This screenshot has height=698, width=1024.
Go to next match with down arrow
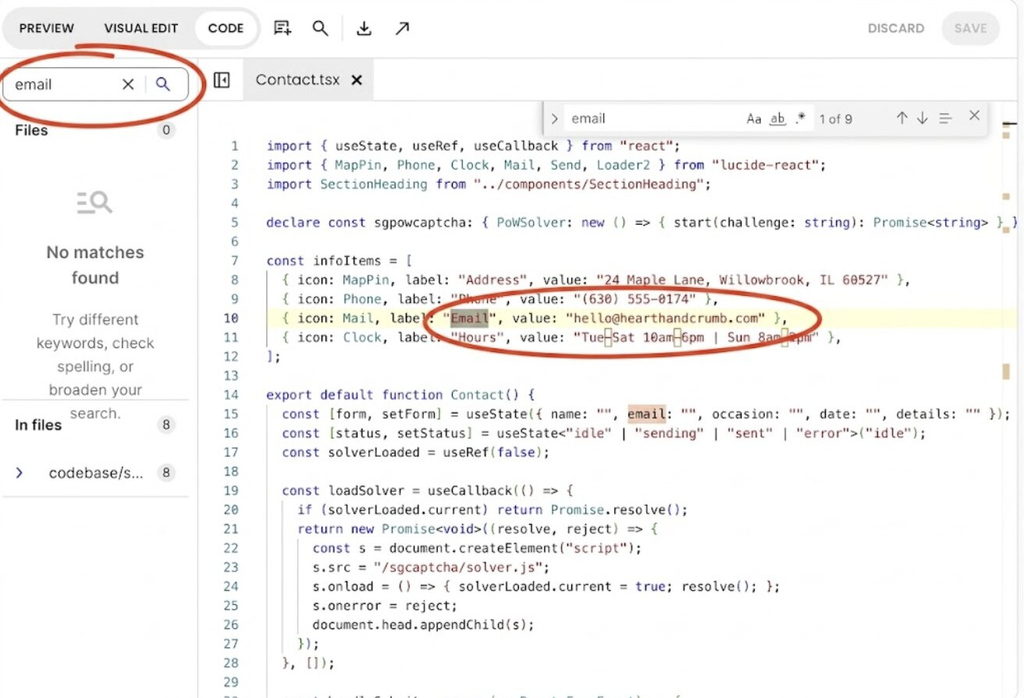tap(922, 118)
